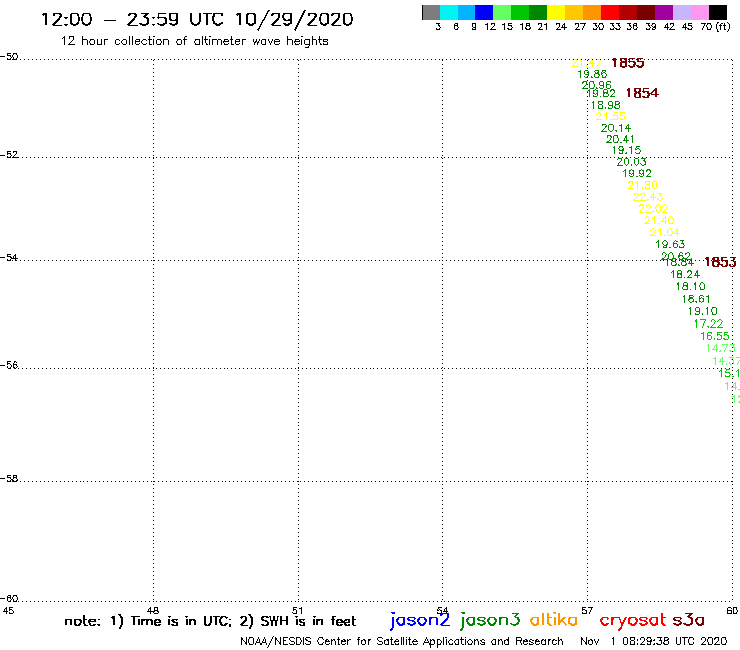Image resolution: width=740 pixels, height=650 pixels.
Task: Click the 17.22 wave height value
Action: (x=708, y=324)
